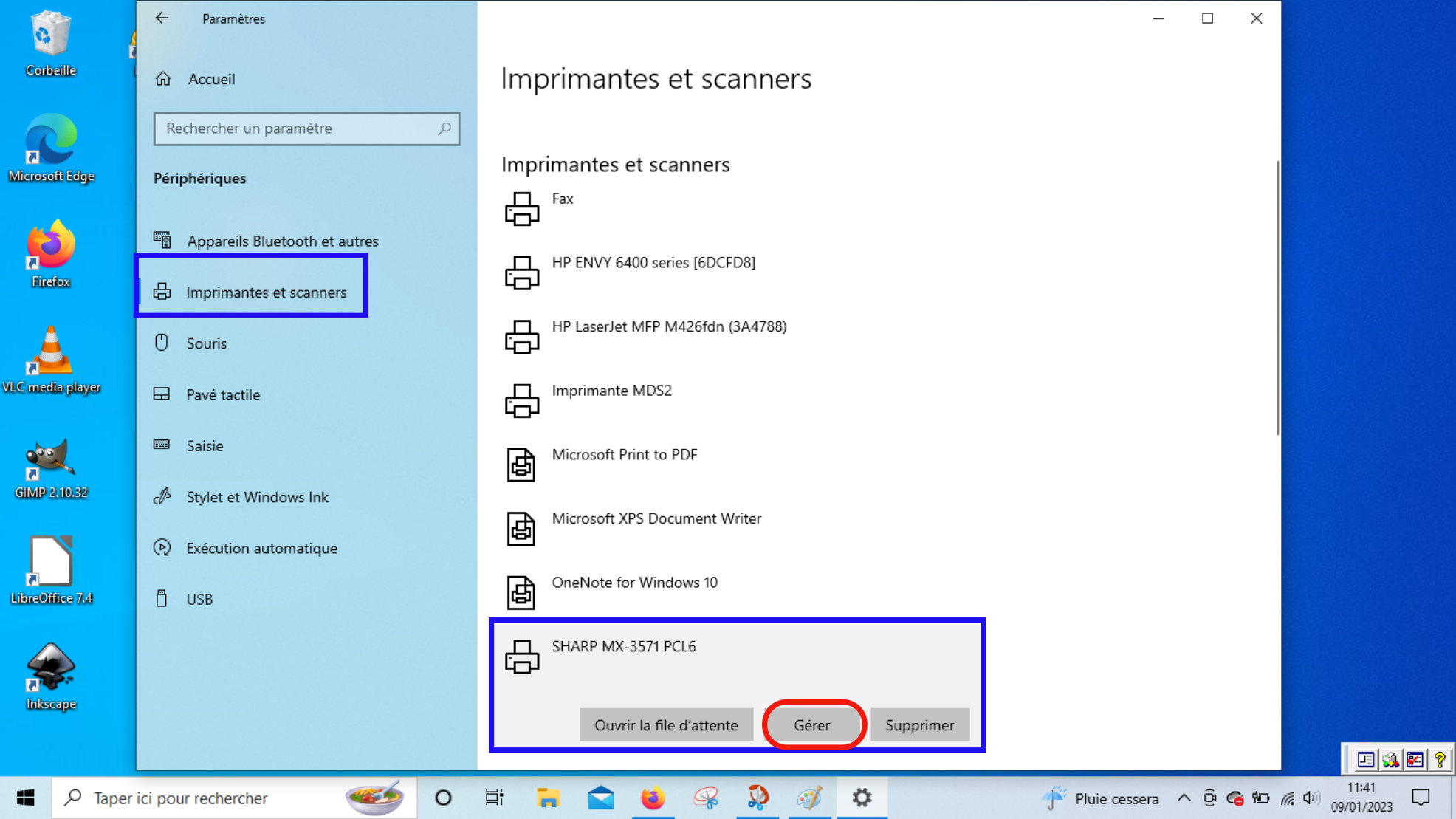Click the taskbar search box
This screenshot has width=1456, height=819.
click(233, 798)
